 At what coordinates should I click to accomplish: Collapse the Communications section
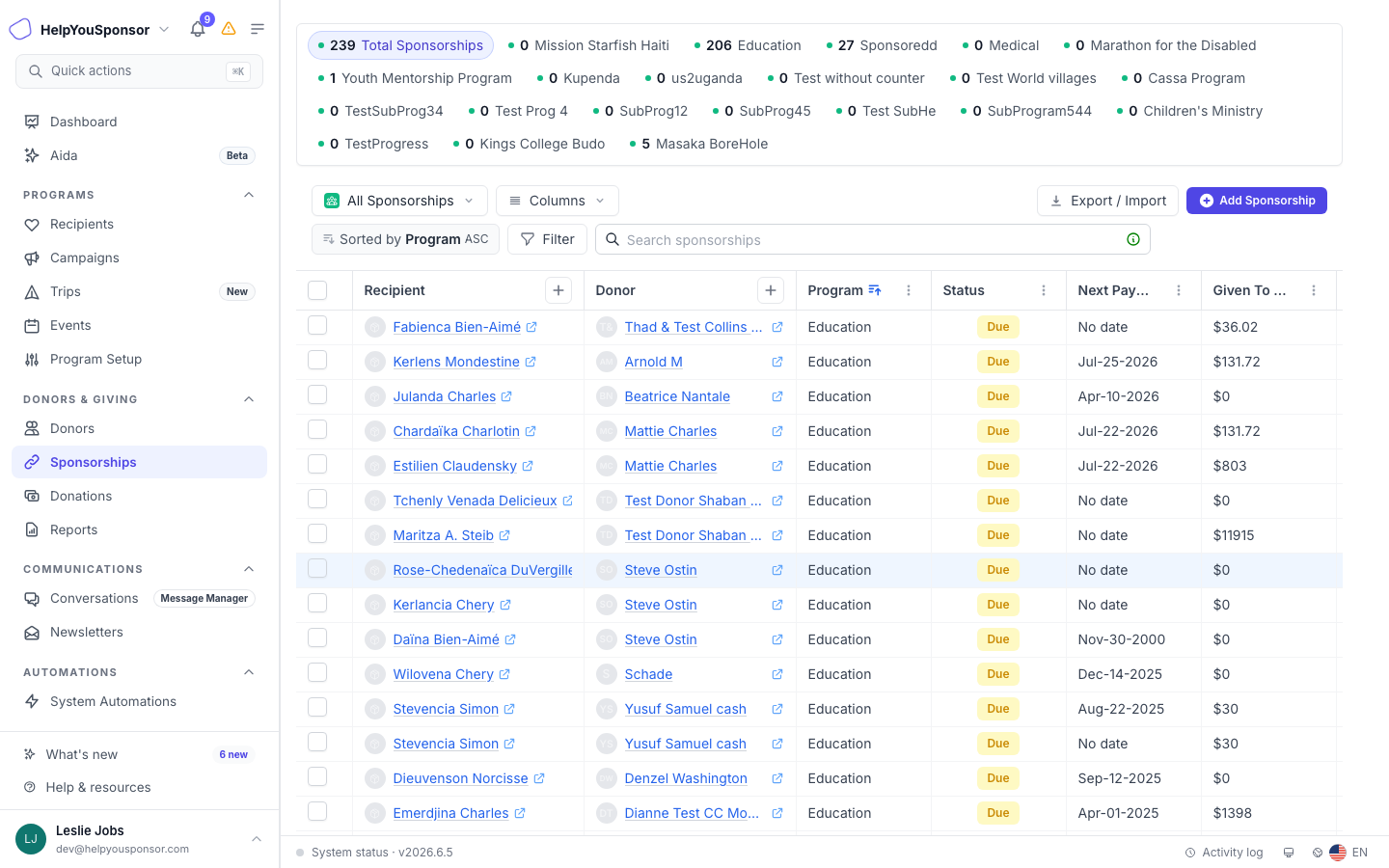click(249, 569)
